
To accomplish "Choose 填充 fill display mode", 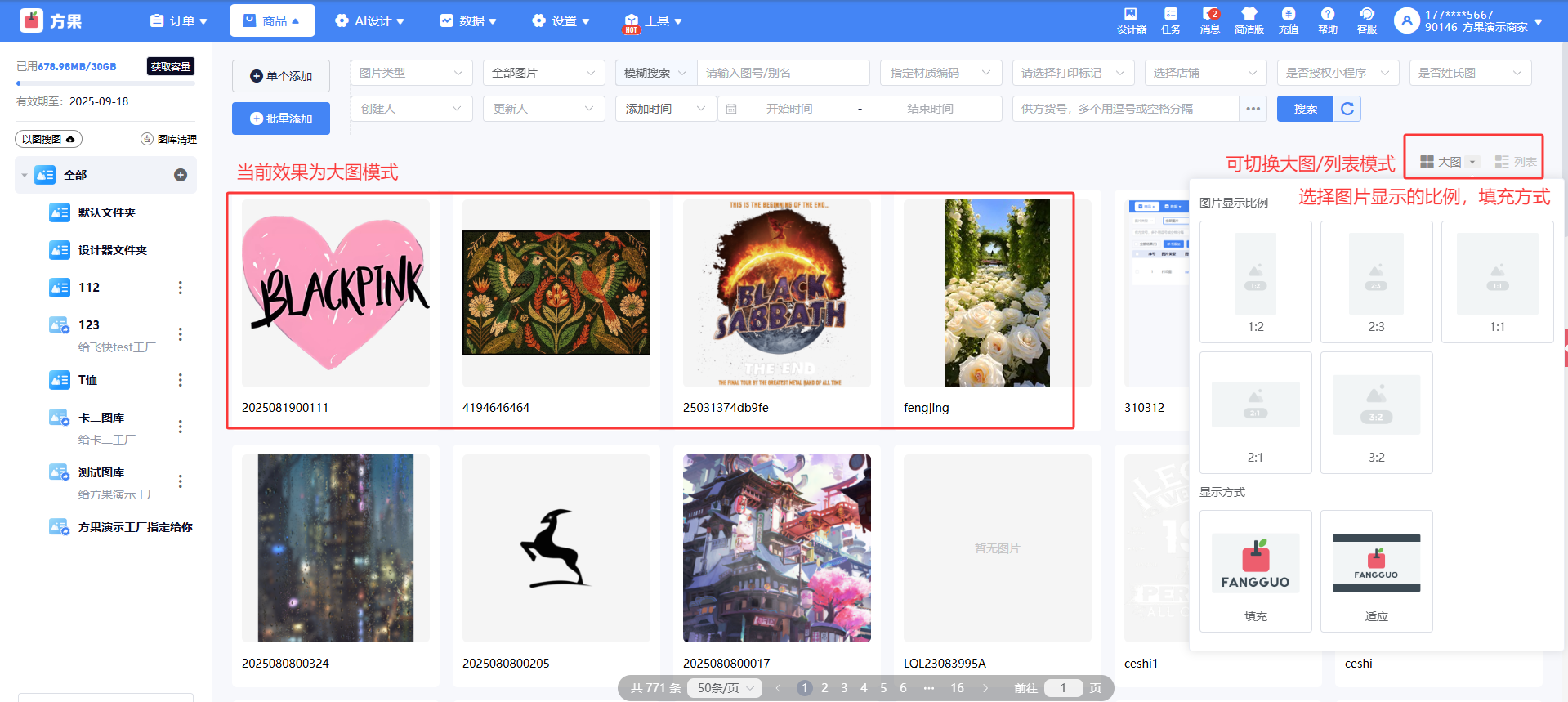I will (1256, 571).
